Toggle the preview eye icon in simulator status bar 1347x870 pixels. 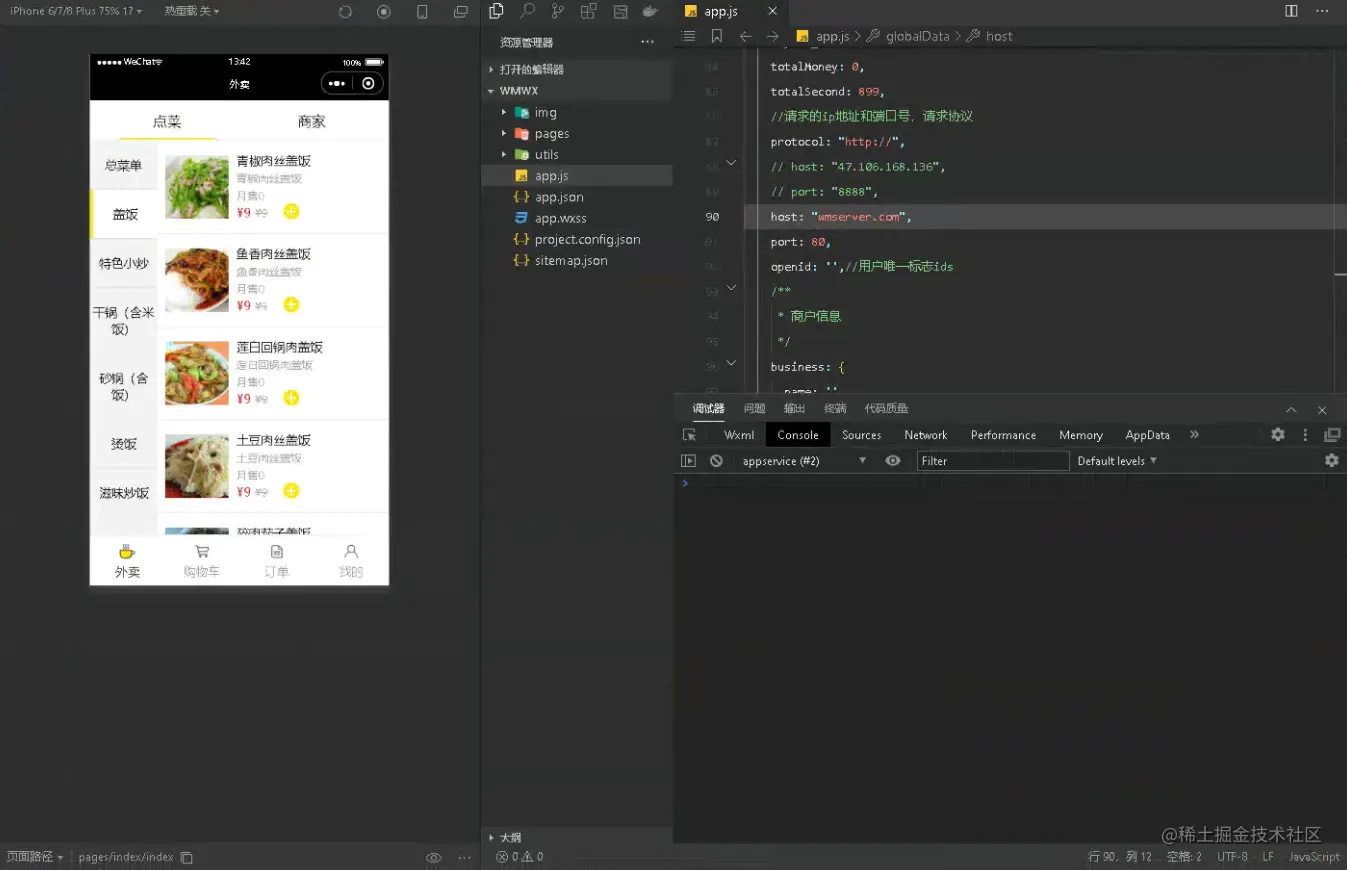click(433, 857)
